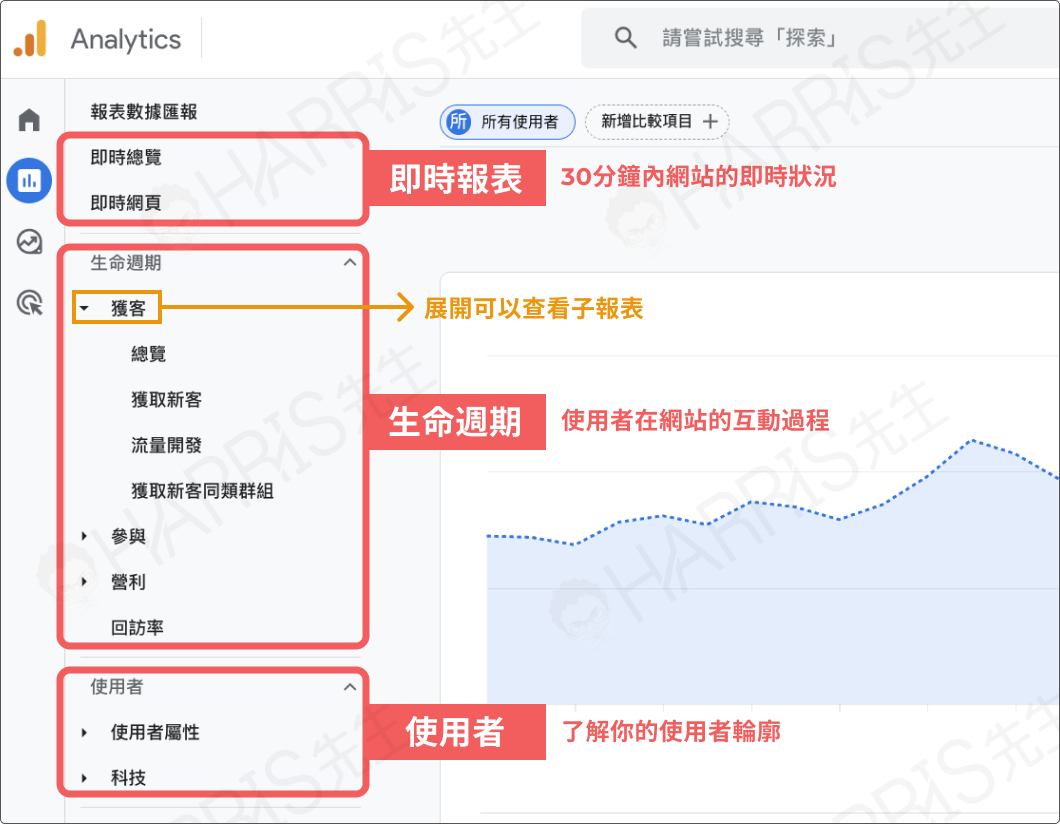Collapse the 生命週期 section chevron

point(350,262)
